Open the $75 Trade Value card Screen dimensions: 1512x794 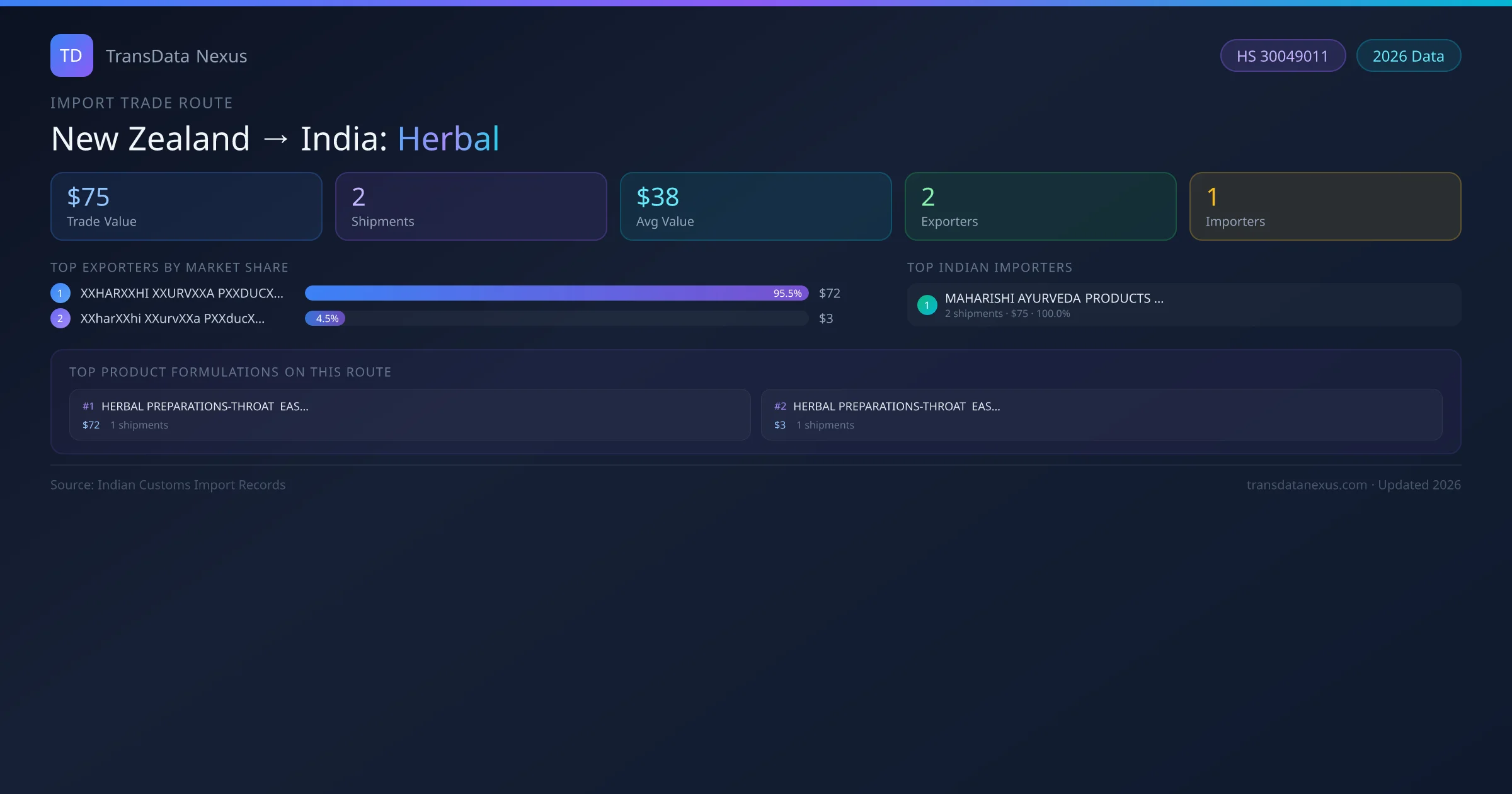186,207
